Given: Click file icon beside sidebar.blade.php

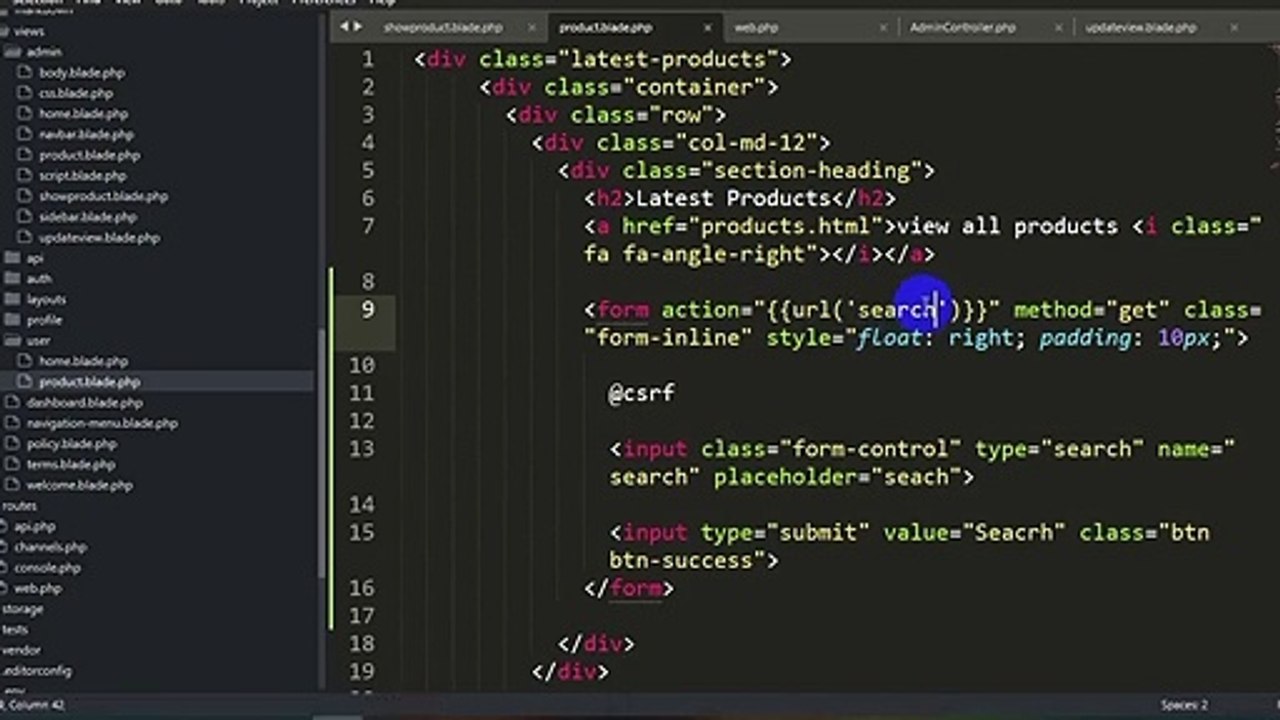Looking at the screenshot, I should (x=26, y=217).
